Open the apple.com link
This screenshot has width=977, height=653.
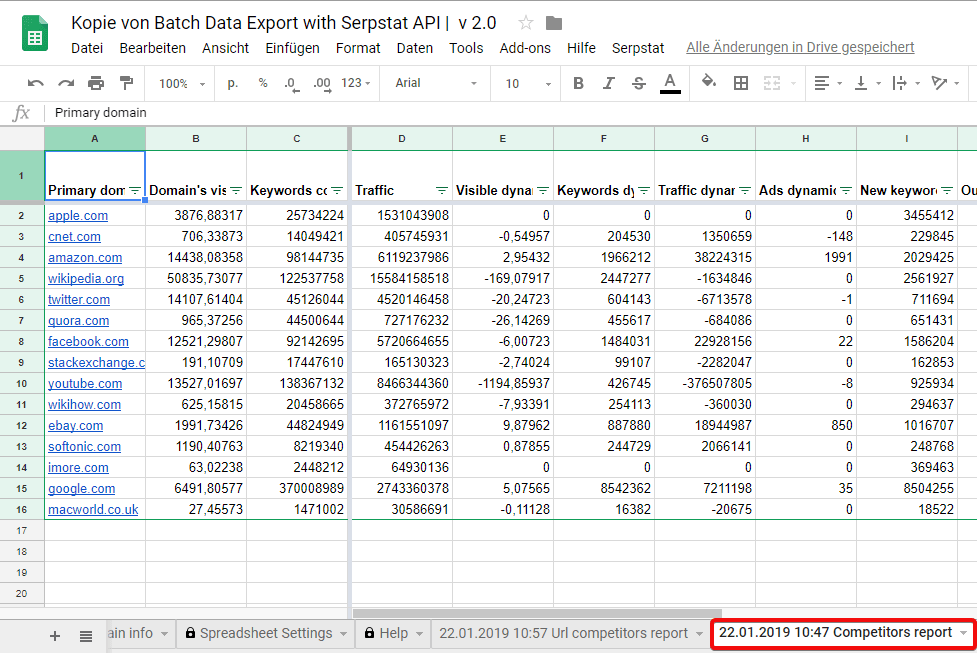(78, 216)
